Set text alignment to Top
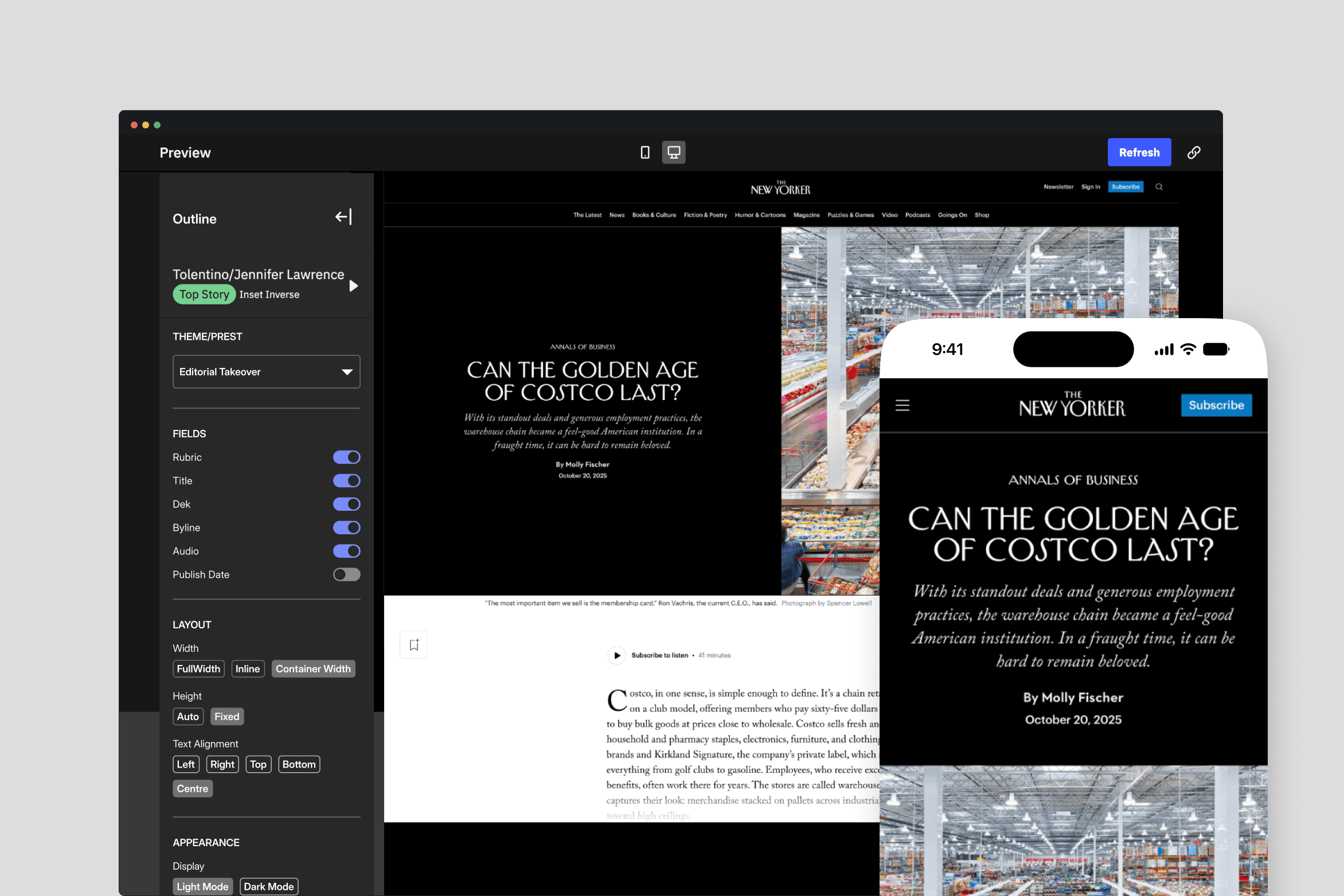 pos(259,764)
